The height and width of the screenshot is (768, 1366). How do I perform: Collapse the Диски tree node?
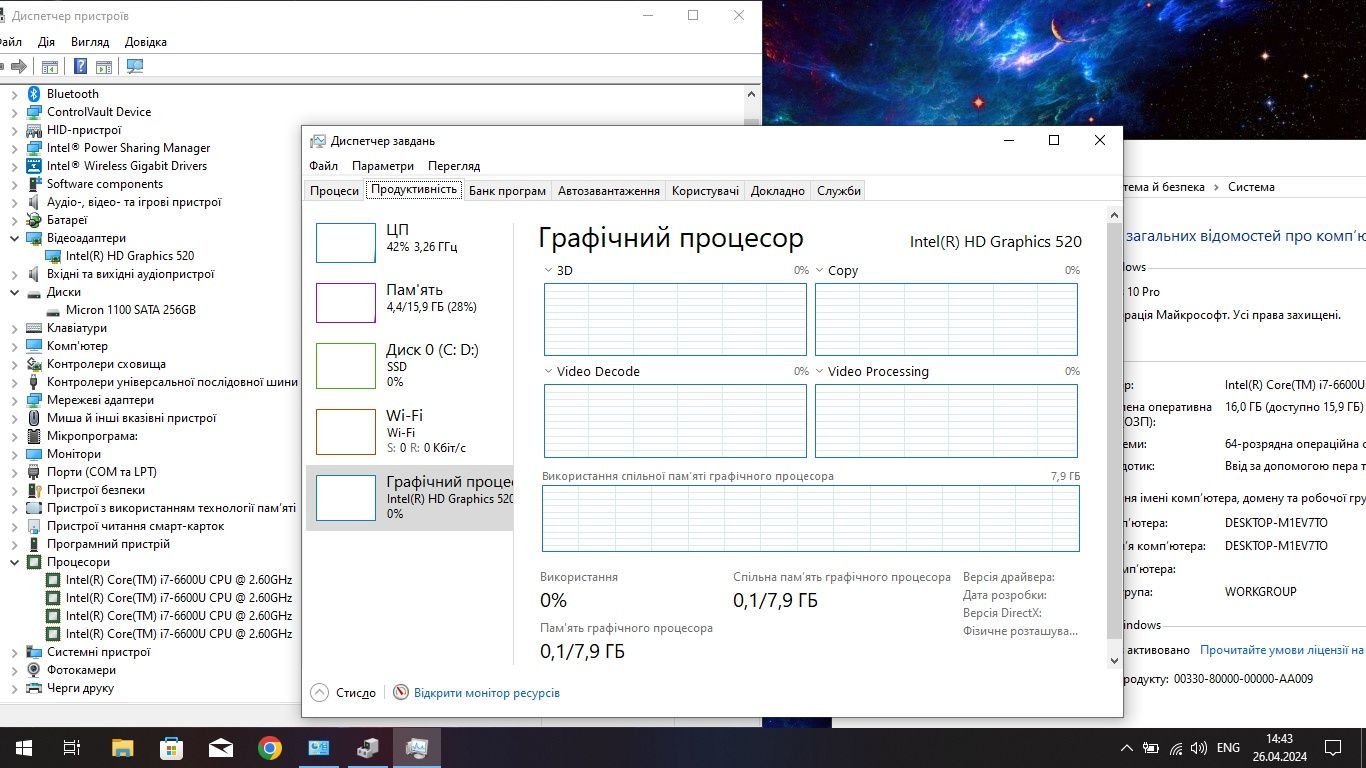[x=14, y=292]
